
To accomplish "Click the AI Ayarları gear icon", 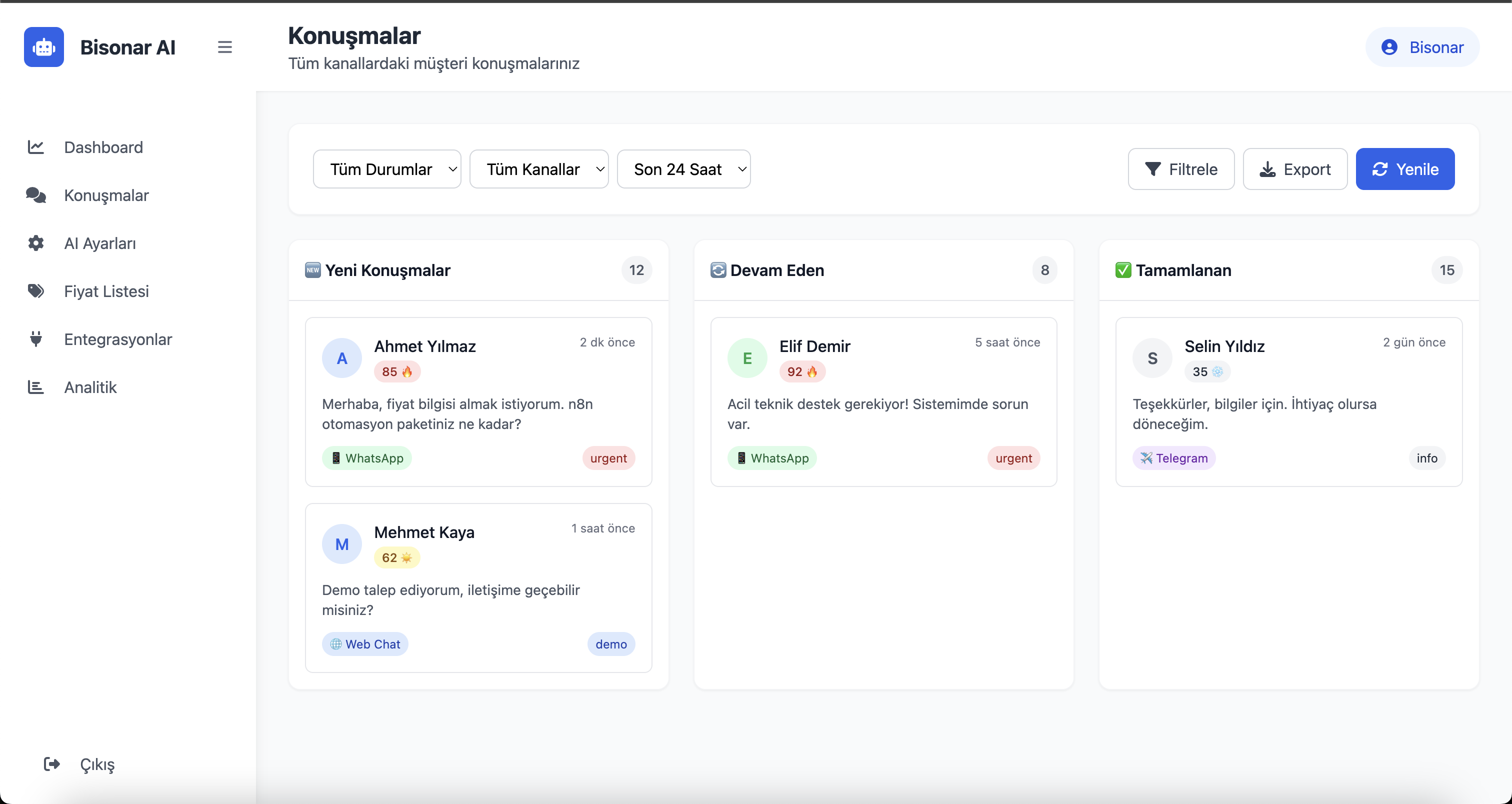I will click(36, 243).
